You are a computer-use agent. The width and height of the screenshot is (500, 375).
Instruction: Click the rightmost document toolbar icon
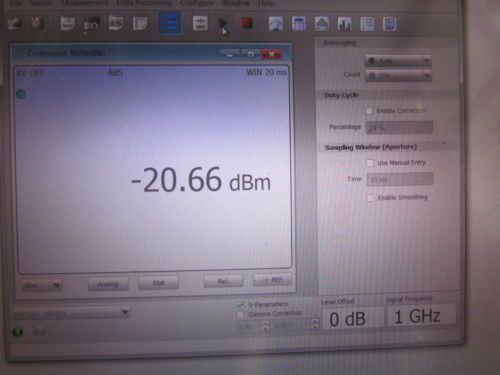pyautogui.click(x=390, y=24)
